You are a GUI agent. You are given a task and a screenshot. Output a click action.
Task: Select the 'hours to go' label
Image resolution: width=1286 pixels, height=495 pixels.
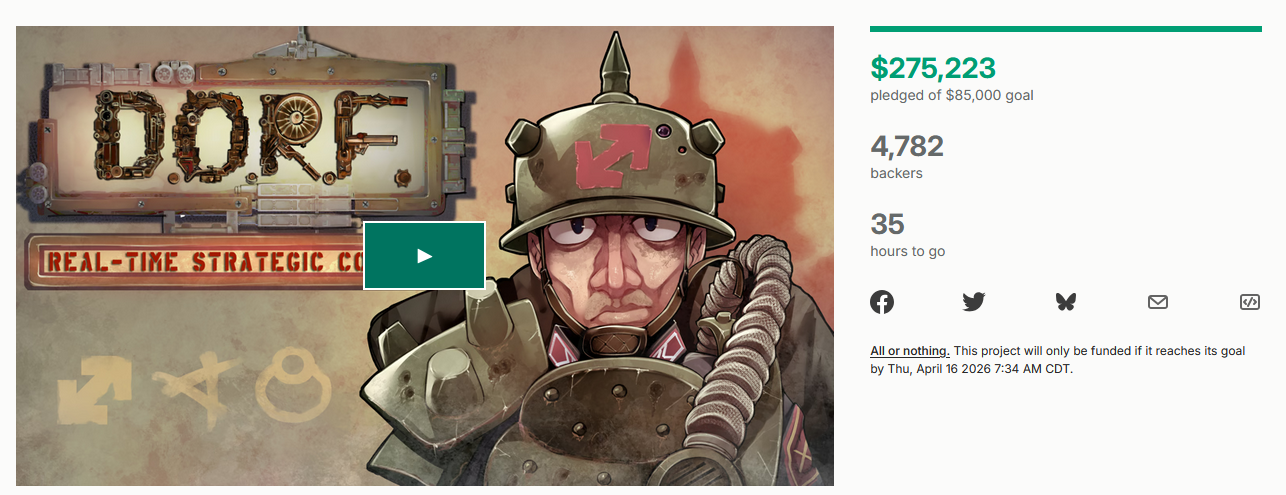tap(907, 251)
